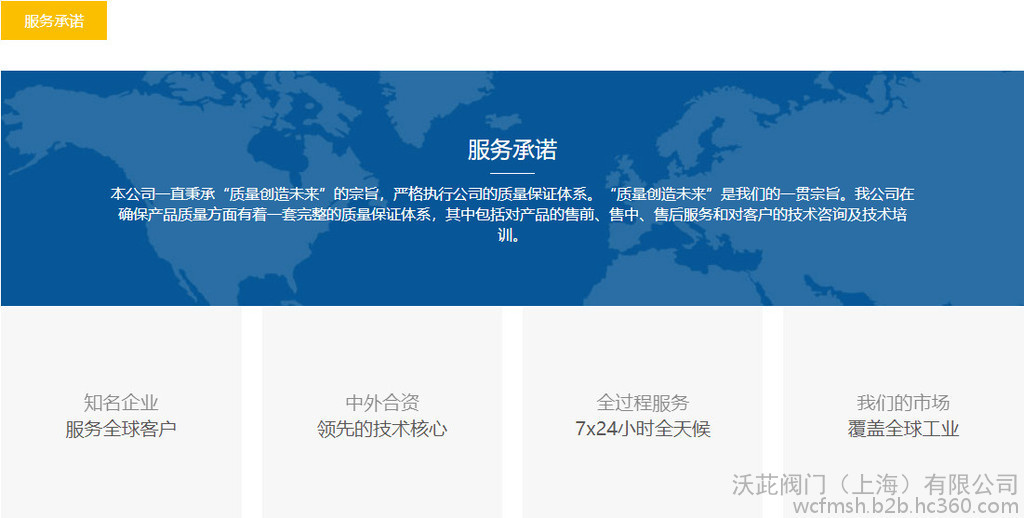
Task: Open the third gray card about 全过程服务
Action: pos(643,350)
